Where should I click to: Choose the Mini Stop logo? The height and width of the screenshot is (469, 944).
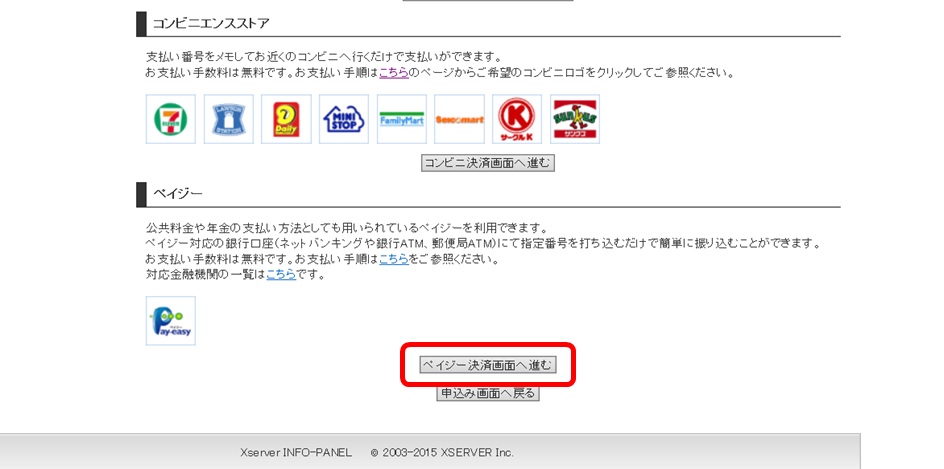pos(344,120)
